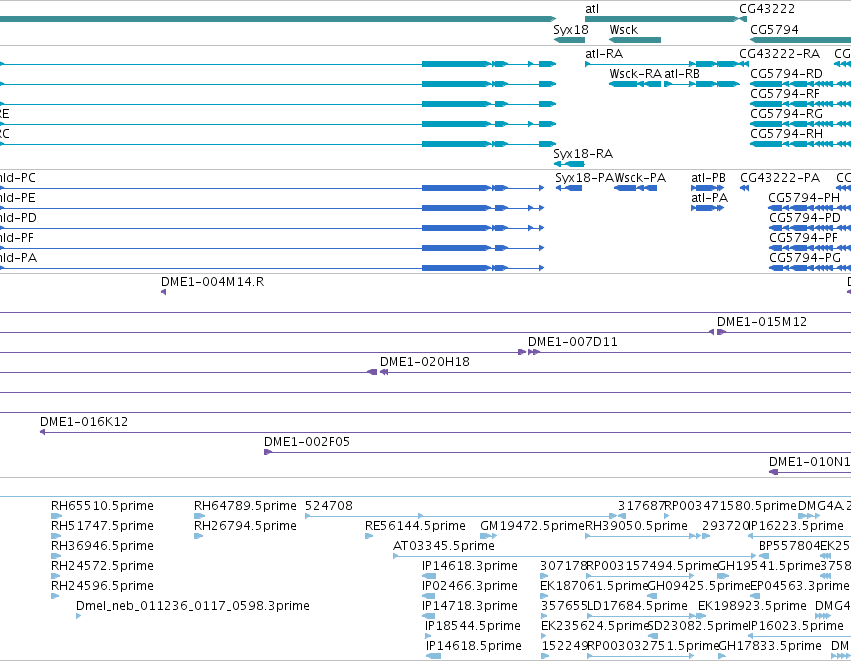Select the atl-RA transcript label
This screenshot has width=851, height=661.
pos(604,54)
